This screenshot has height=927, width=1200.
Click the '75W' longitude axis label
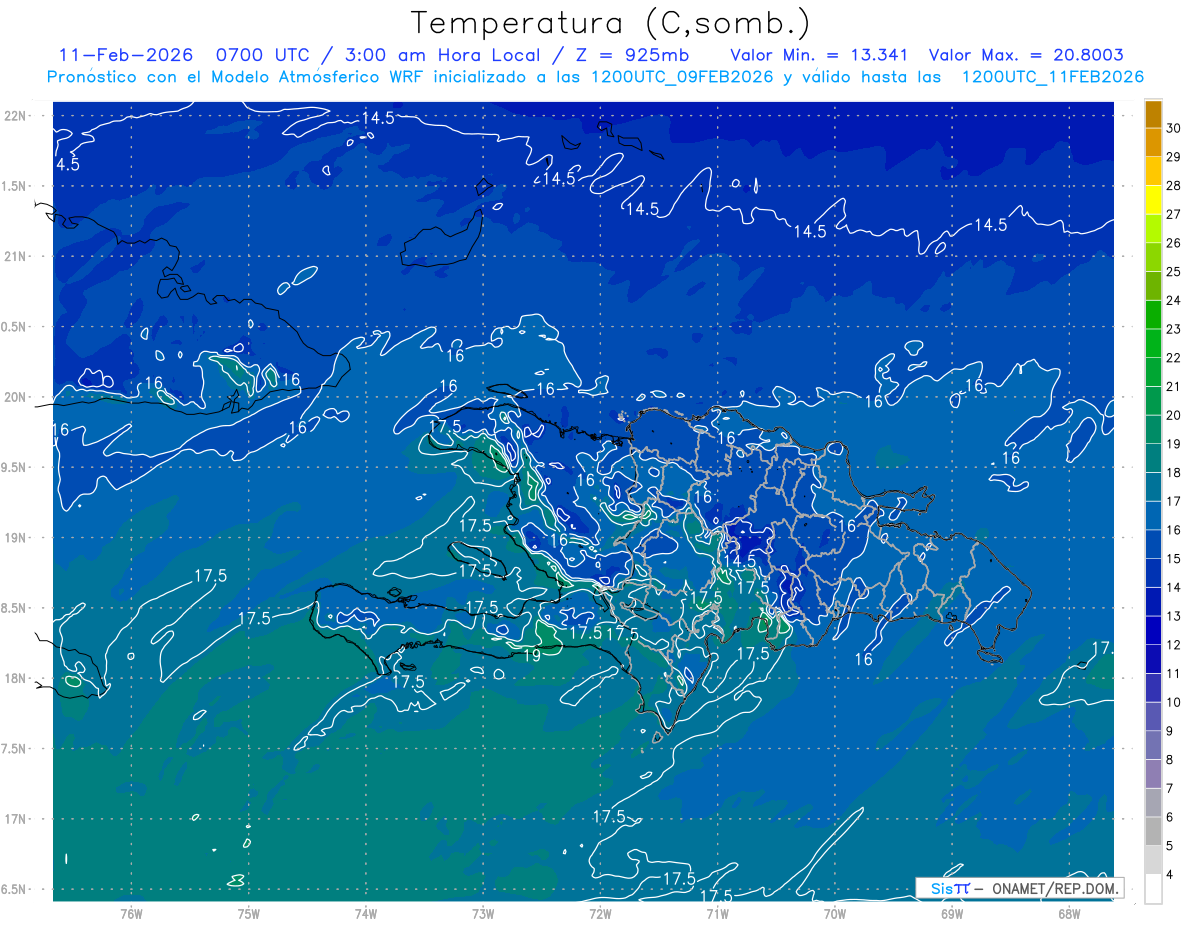[249, 913]
